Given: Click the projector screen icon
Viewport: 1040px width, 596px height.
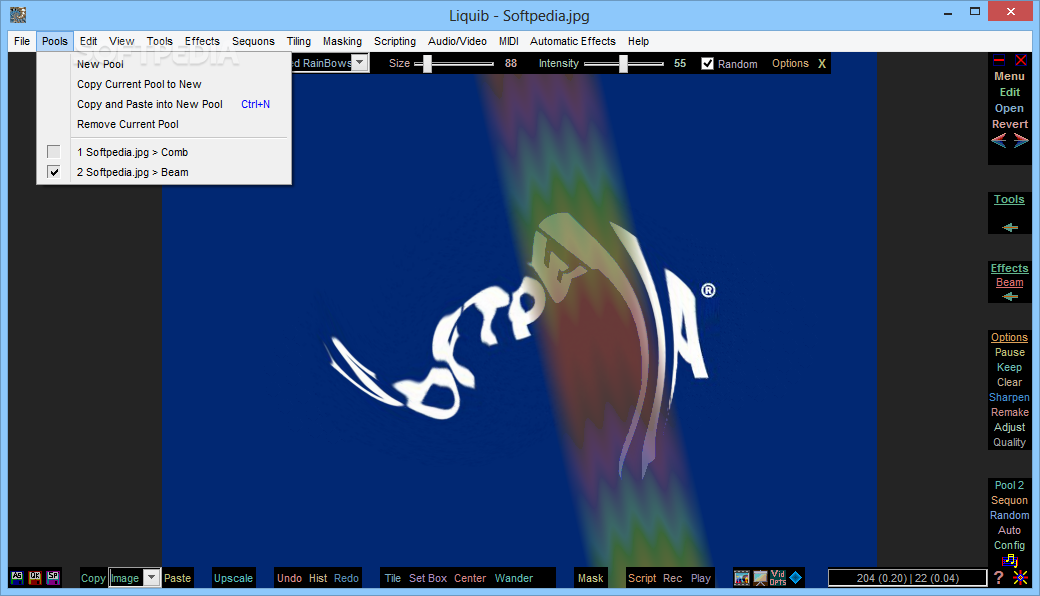Looking at the screenshot, I should tap(760, 578).
